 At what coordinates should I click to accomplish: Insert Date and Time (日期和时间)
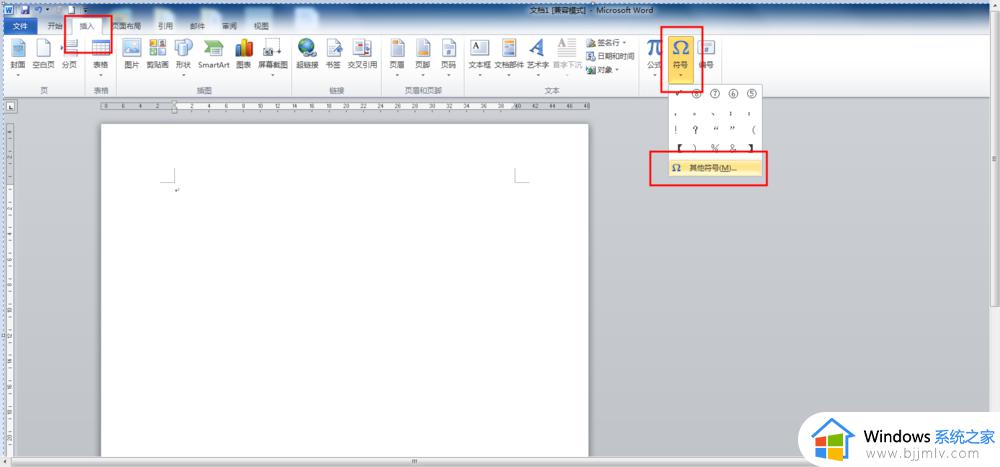click(610, 56)
